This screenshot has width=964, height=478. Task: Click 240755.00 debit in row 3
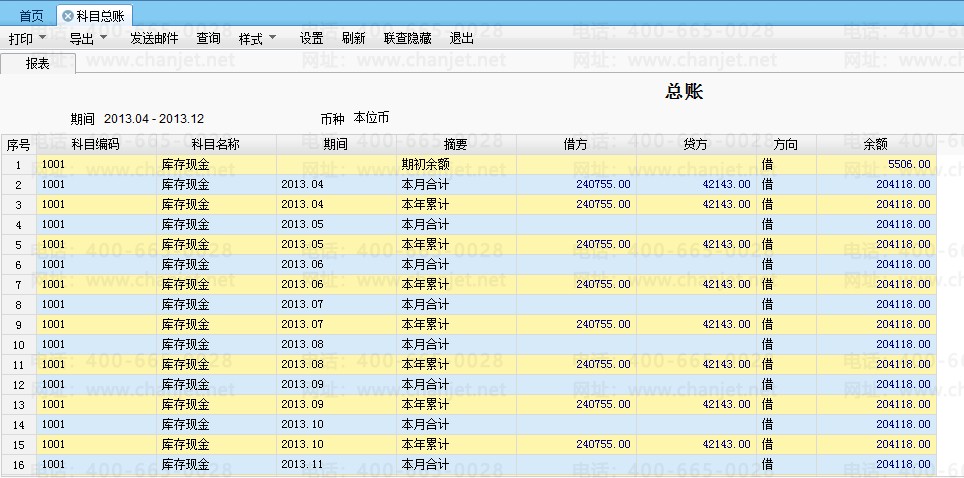575,204
